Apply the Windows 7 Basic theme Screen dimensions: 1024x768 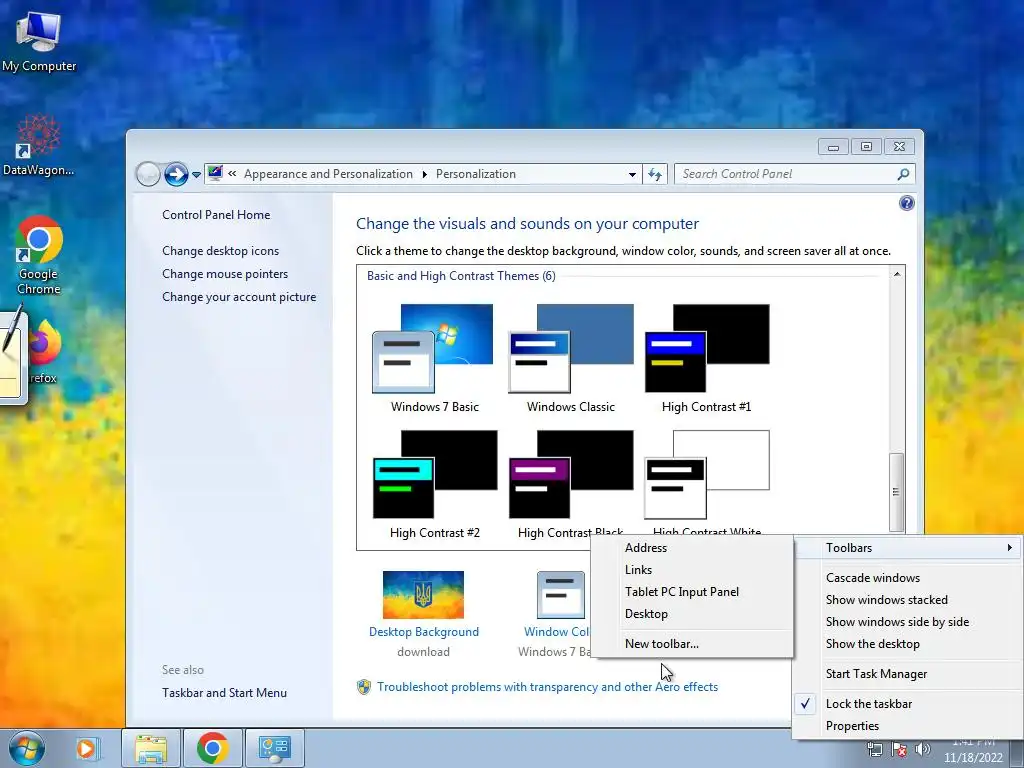click(434, 358)
